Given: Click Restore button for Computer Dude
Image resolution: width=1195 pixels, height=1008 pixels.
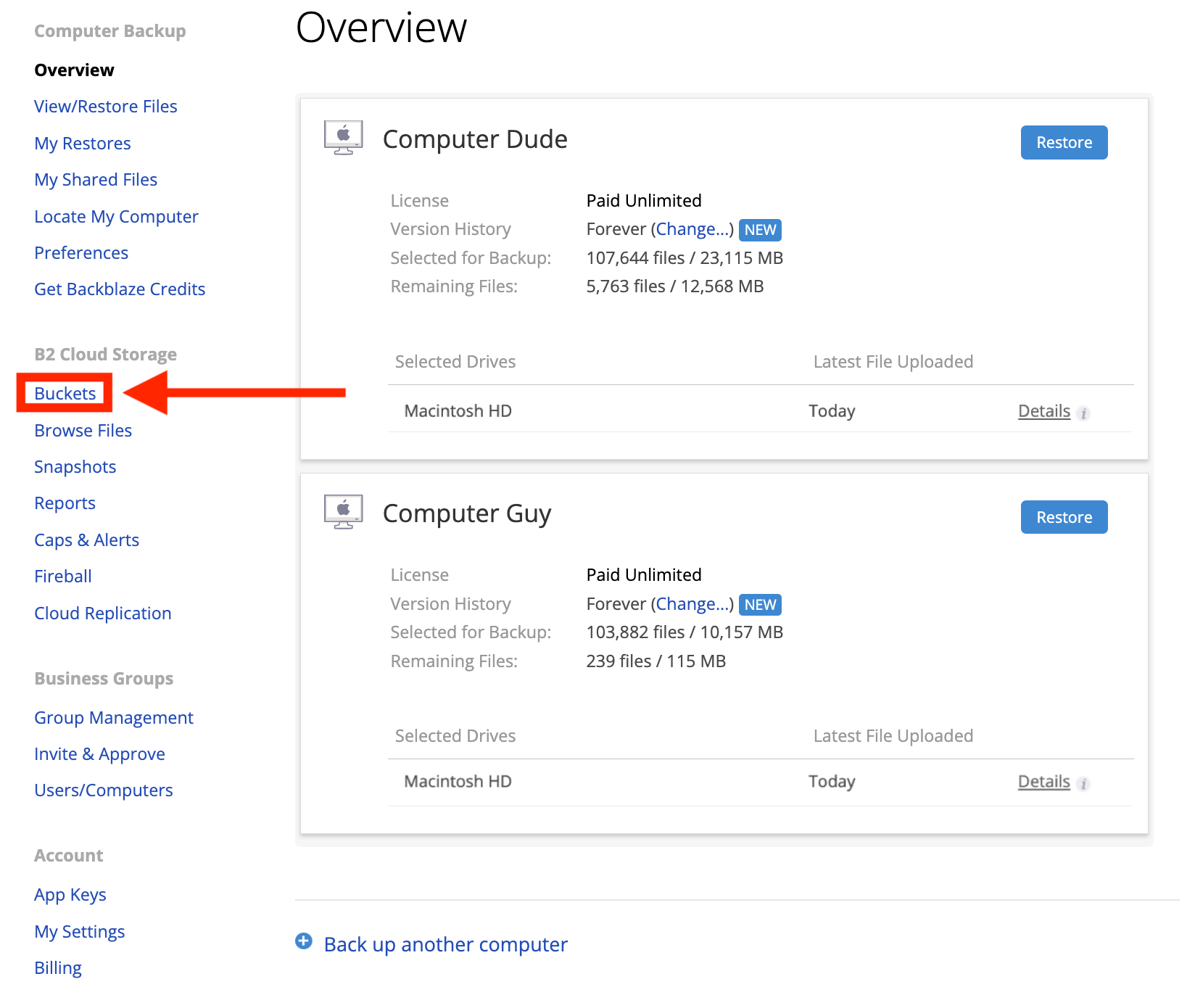Looking at the screenshot, I should click(x=1064, y=142).
